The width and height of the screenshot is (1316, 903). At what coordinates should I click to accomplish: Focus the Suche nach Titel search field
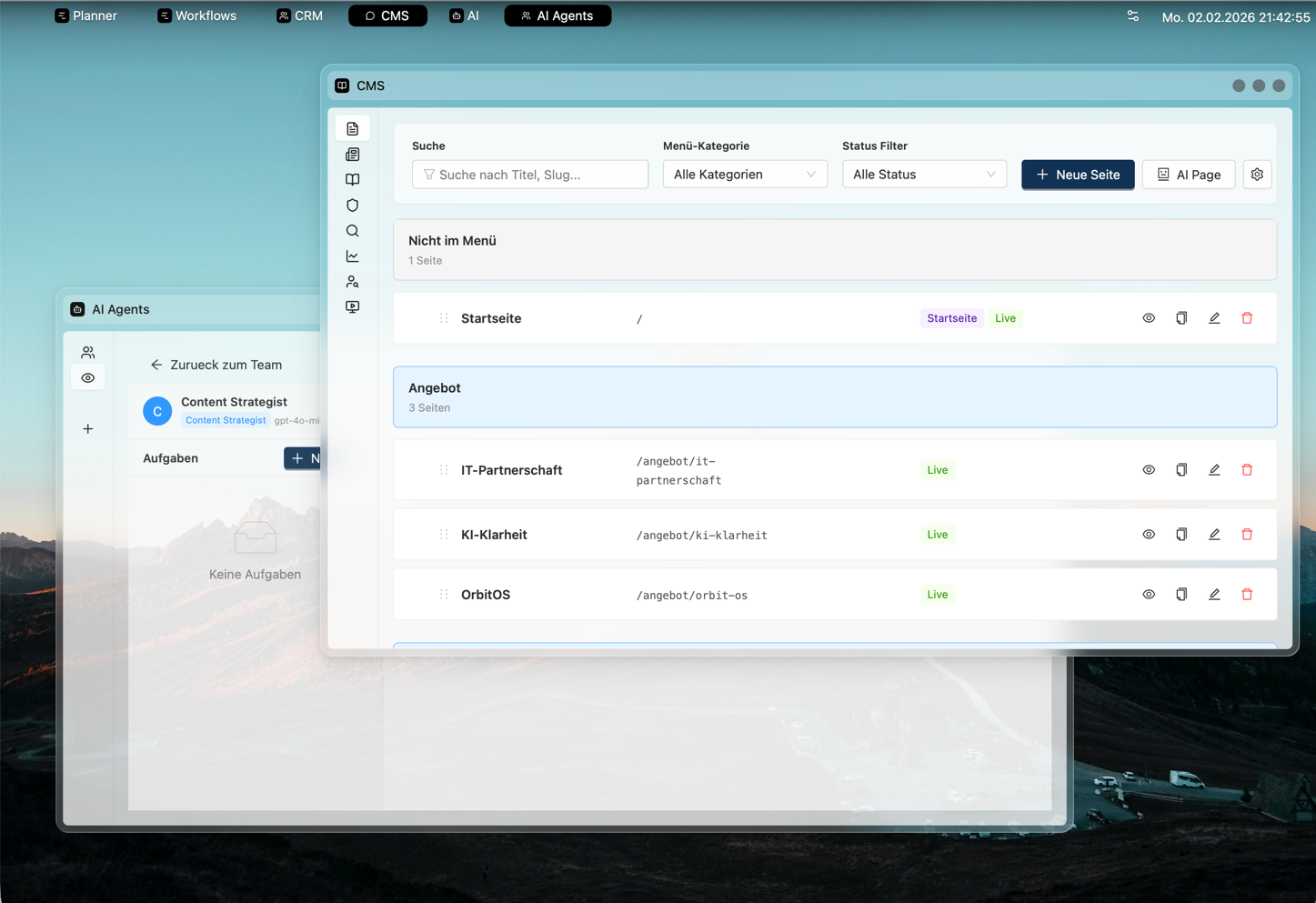click(530, 175)
